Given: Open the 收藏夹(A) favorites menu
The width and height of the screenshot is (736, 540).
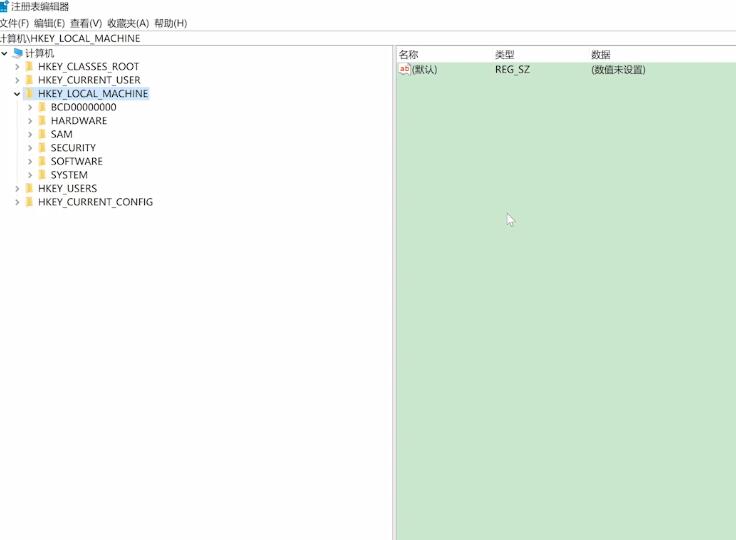Looking at the screenshot, I should pyautogui.click(x=127, y=23).
